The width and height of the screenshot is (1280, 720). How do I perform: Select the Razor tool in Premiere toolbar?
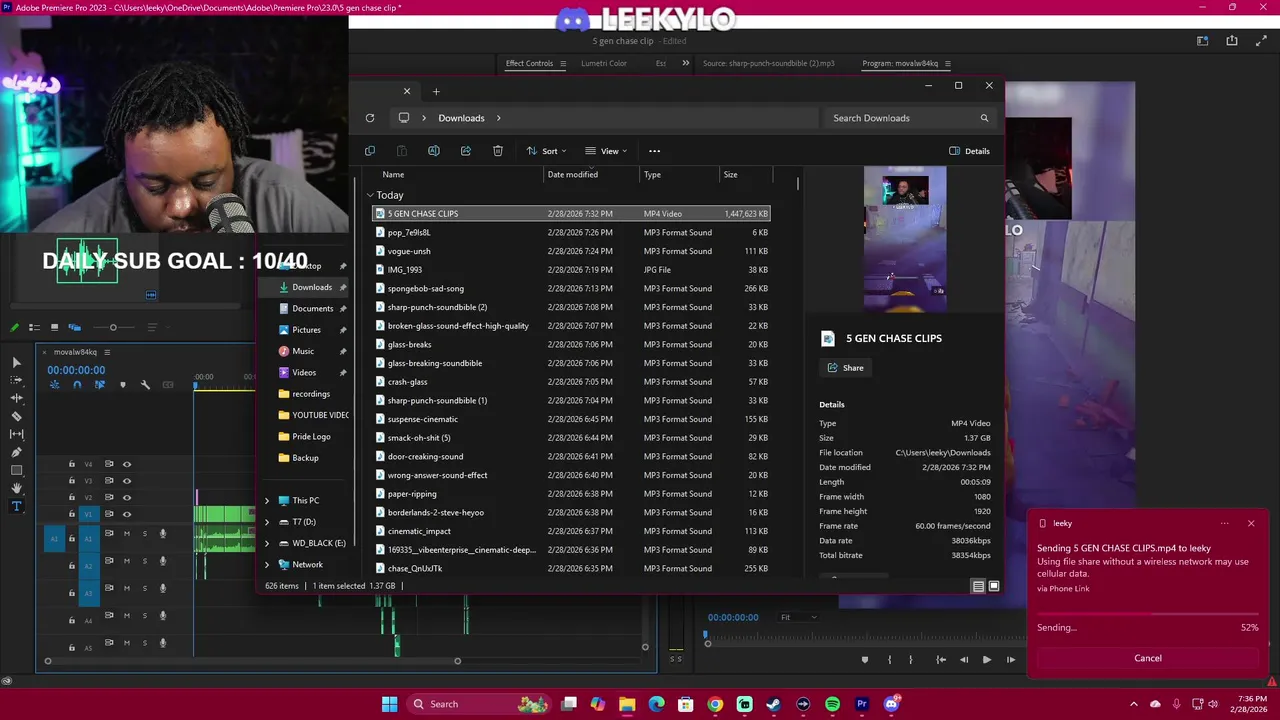[16, 416]
